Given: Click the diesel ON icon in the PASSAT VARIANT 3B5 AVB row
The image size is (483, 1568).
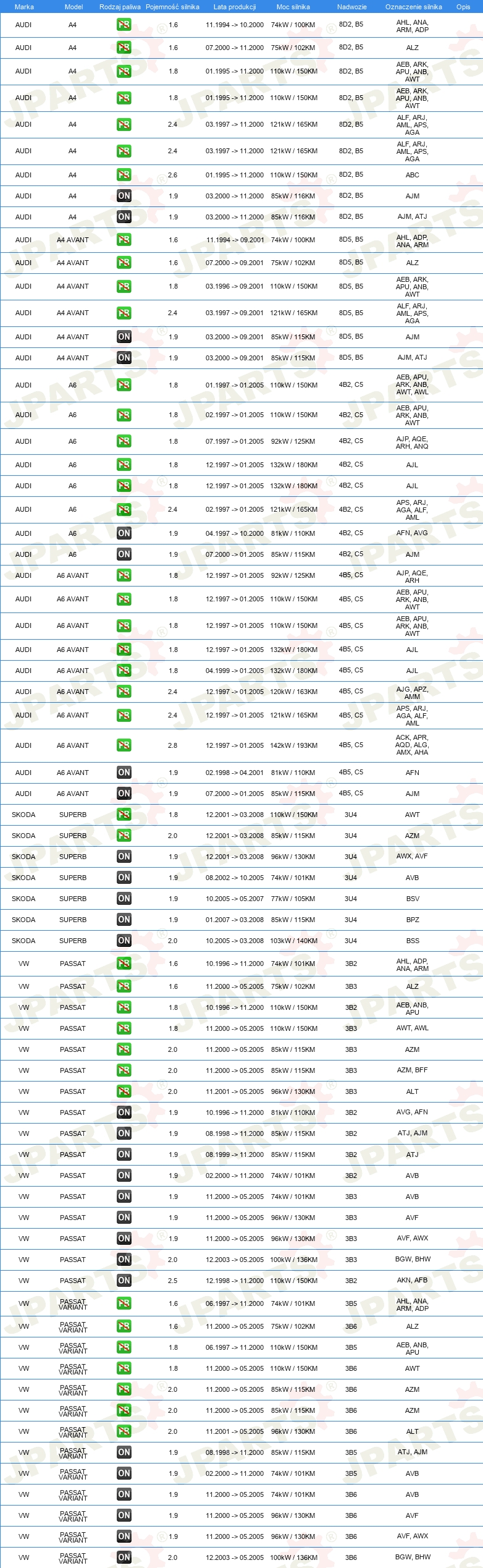Looking at the screenshot, I should click(x=124, y=1473).
